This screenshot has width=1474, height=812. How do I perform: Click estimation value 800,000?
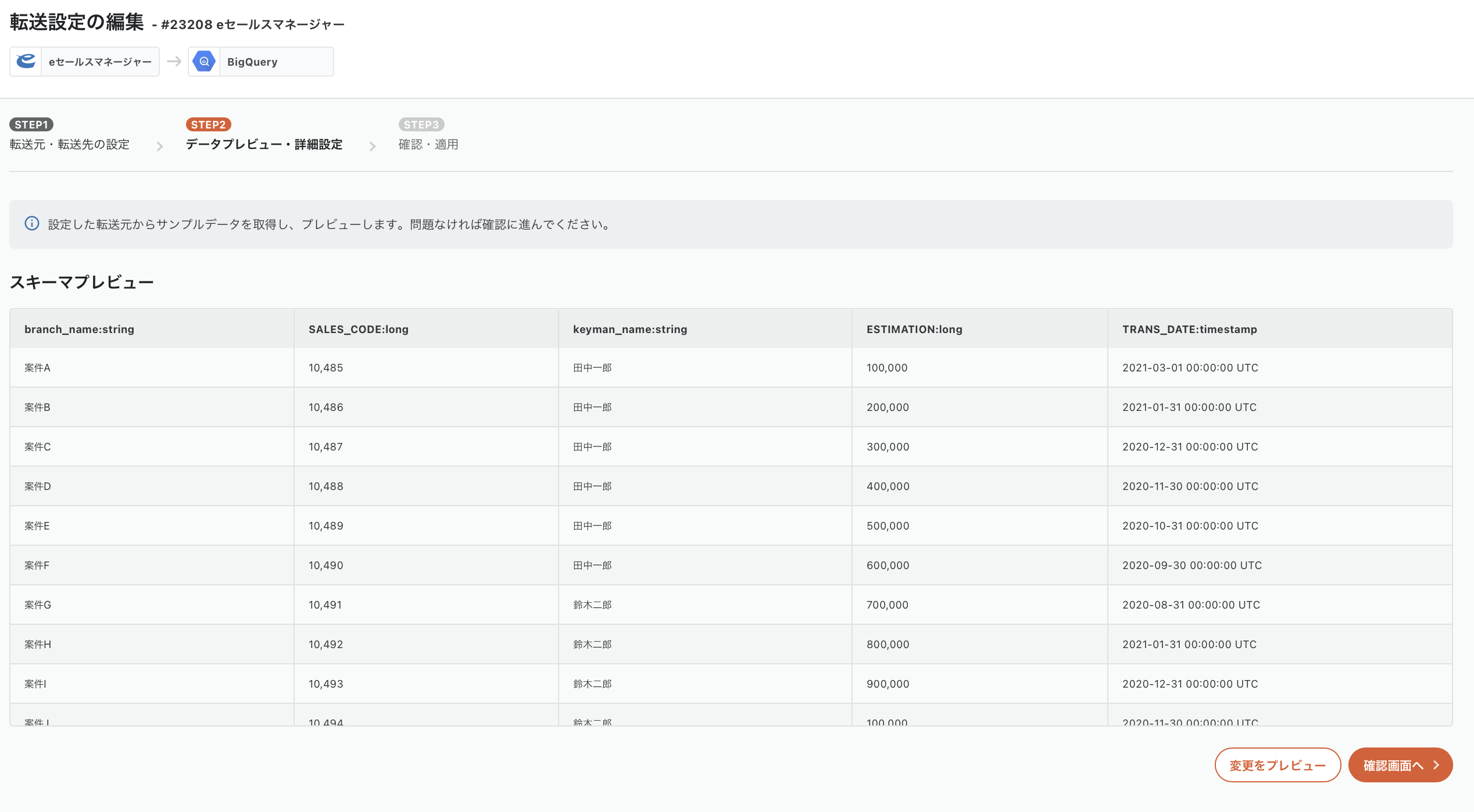[x=888, y=644]
